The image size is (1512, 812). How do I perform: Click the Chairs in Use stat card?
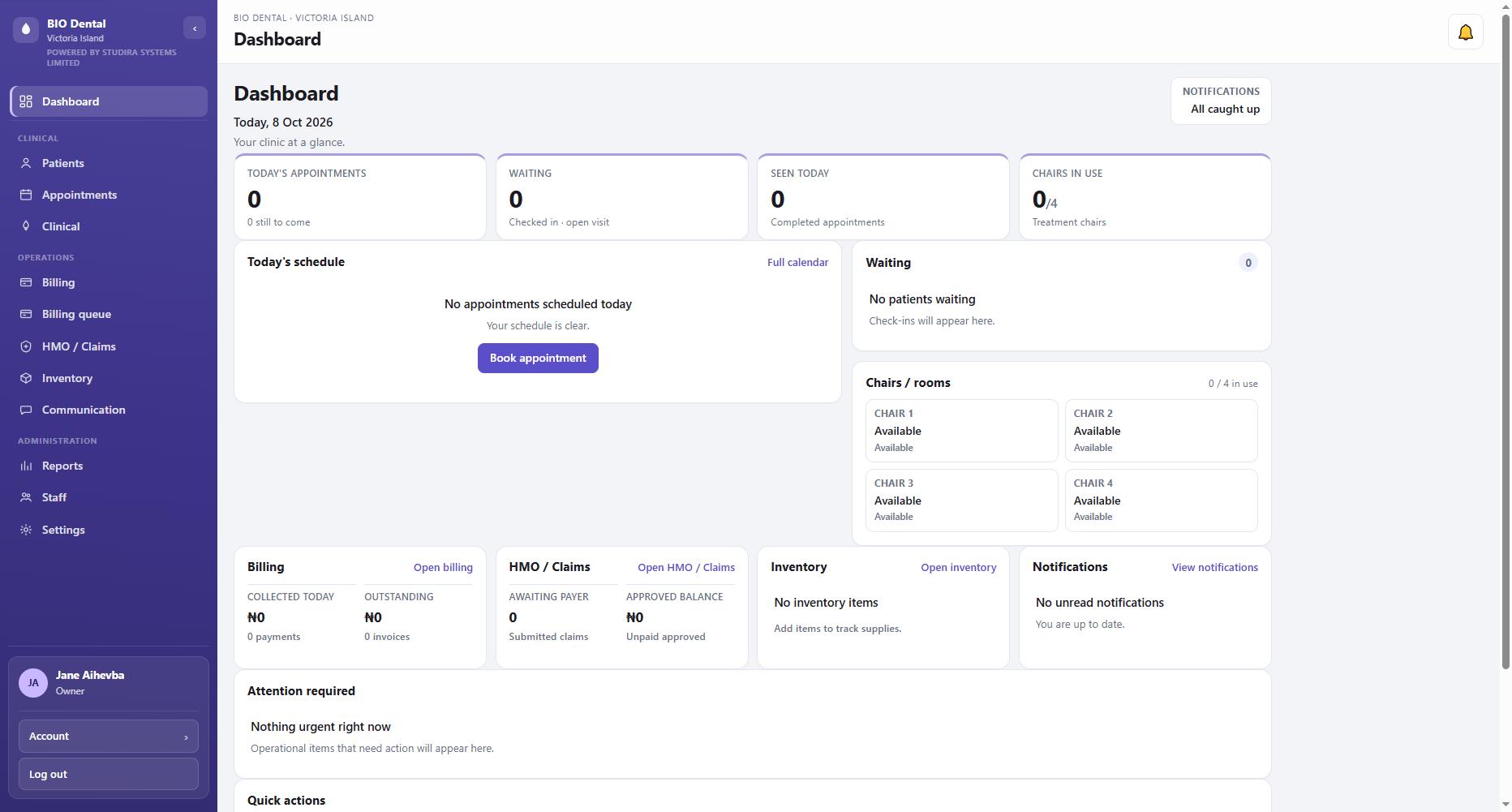(x=1145, y=197)
